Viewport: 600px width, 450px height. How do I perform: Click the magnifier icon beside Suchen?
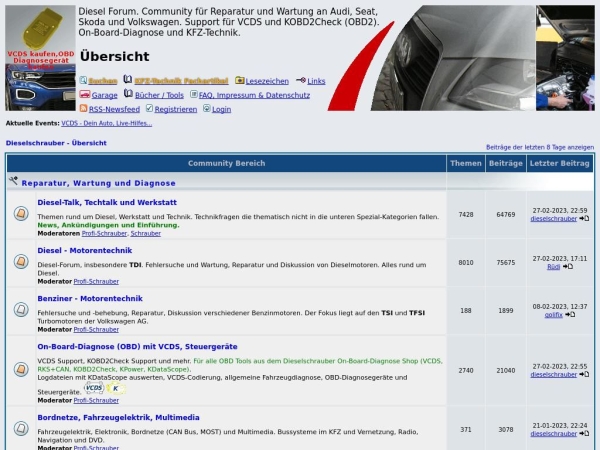[x=83, y=80]
